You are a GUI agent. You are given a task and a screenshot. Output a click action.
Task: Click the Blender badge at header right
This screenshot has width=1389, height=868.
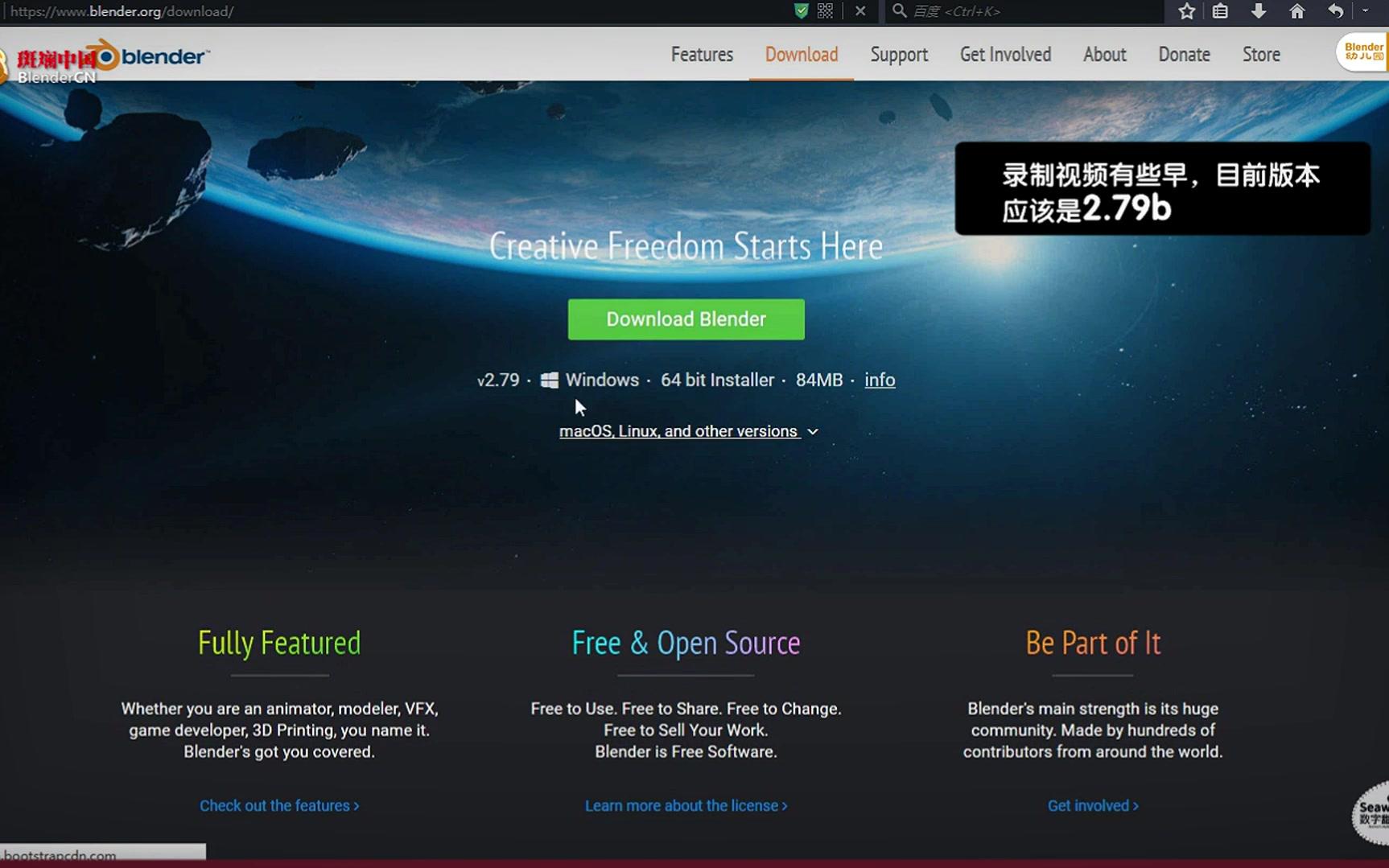(x=1363, y=52)
